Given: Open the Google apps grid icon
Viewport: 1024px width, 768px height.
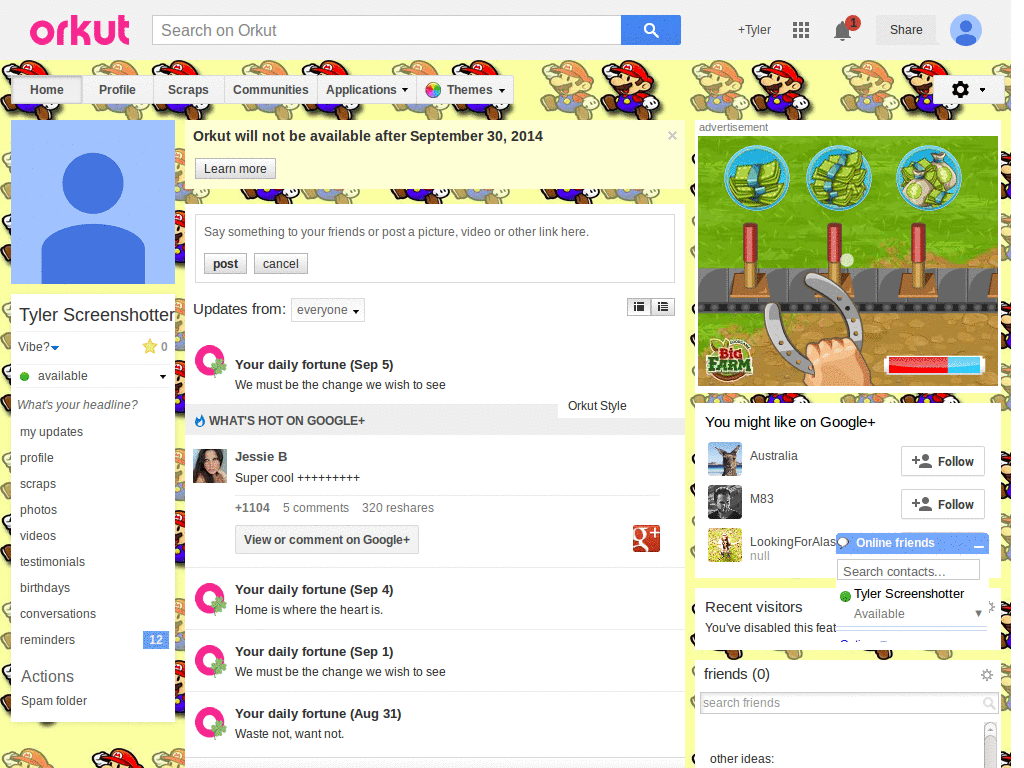Looking at the screenshot, I should [801, 30].
